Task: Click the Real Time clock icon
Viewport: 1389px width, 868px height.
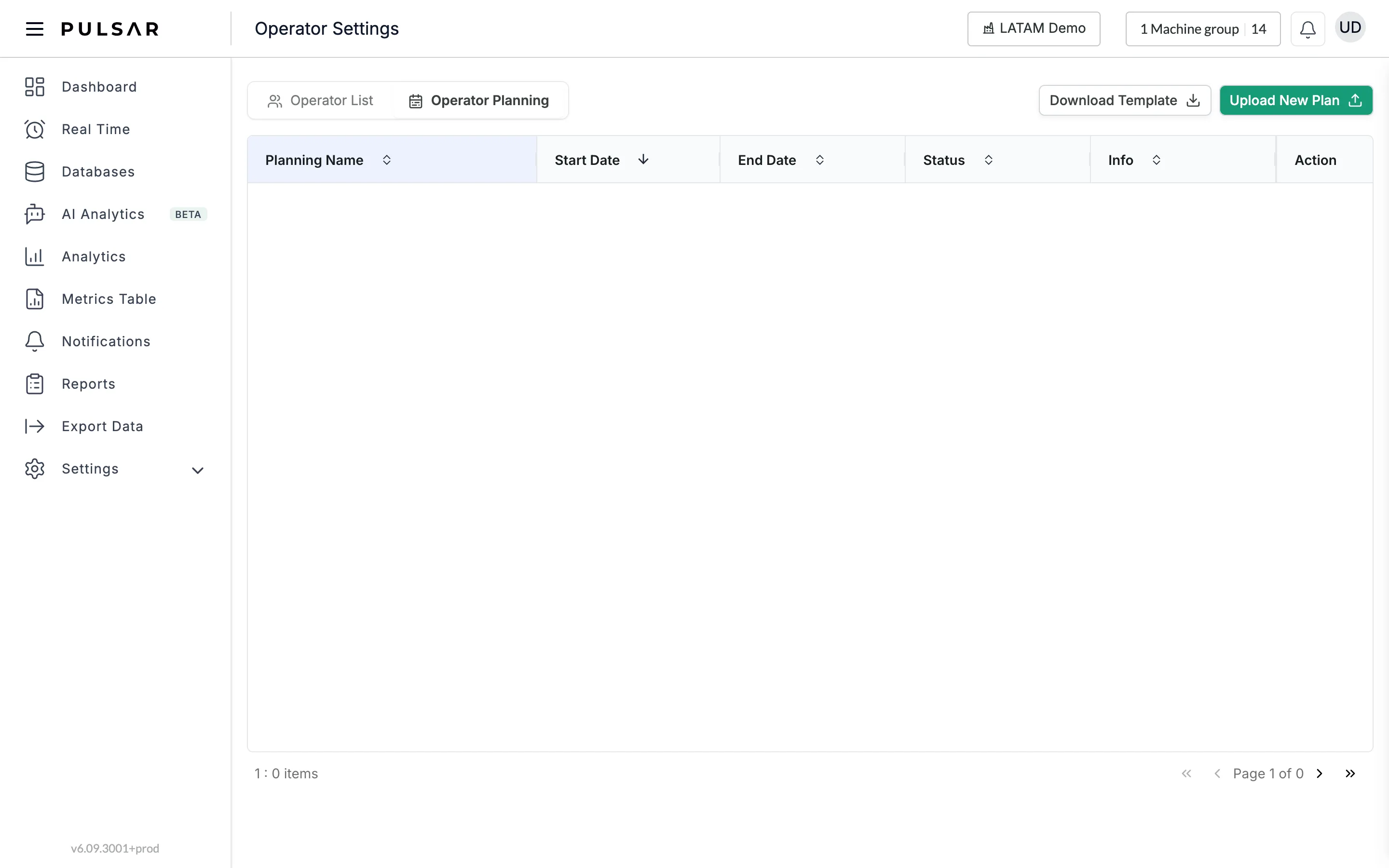Action: click(34, 129)
